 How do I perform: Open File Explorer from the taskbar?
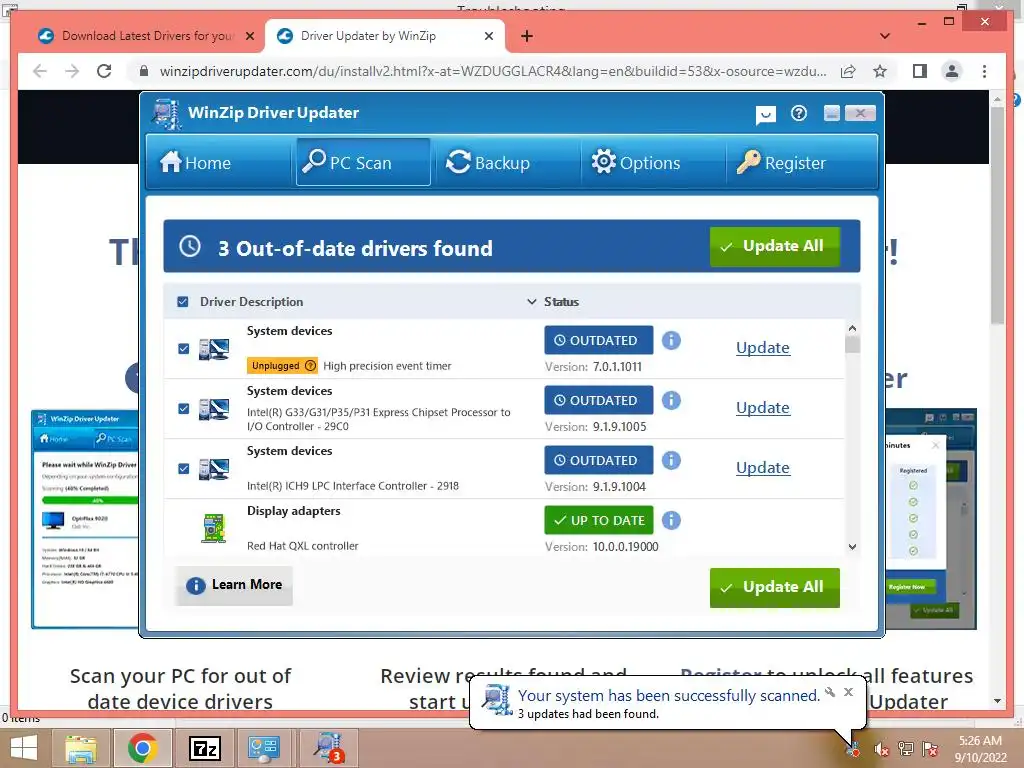pos(81,748)
